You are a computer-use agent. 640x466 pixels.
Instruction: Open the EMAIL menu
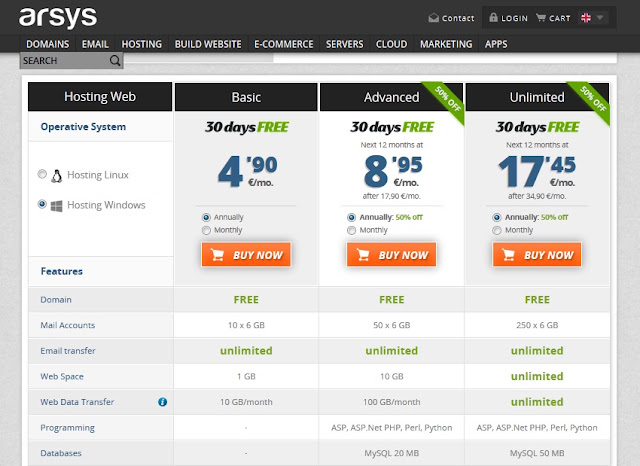pos(95,44)
